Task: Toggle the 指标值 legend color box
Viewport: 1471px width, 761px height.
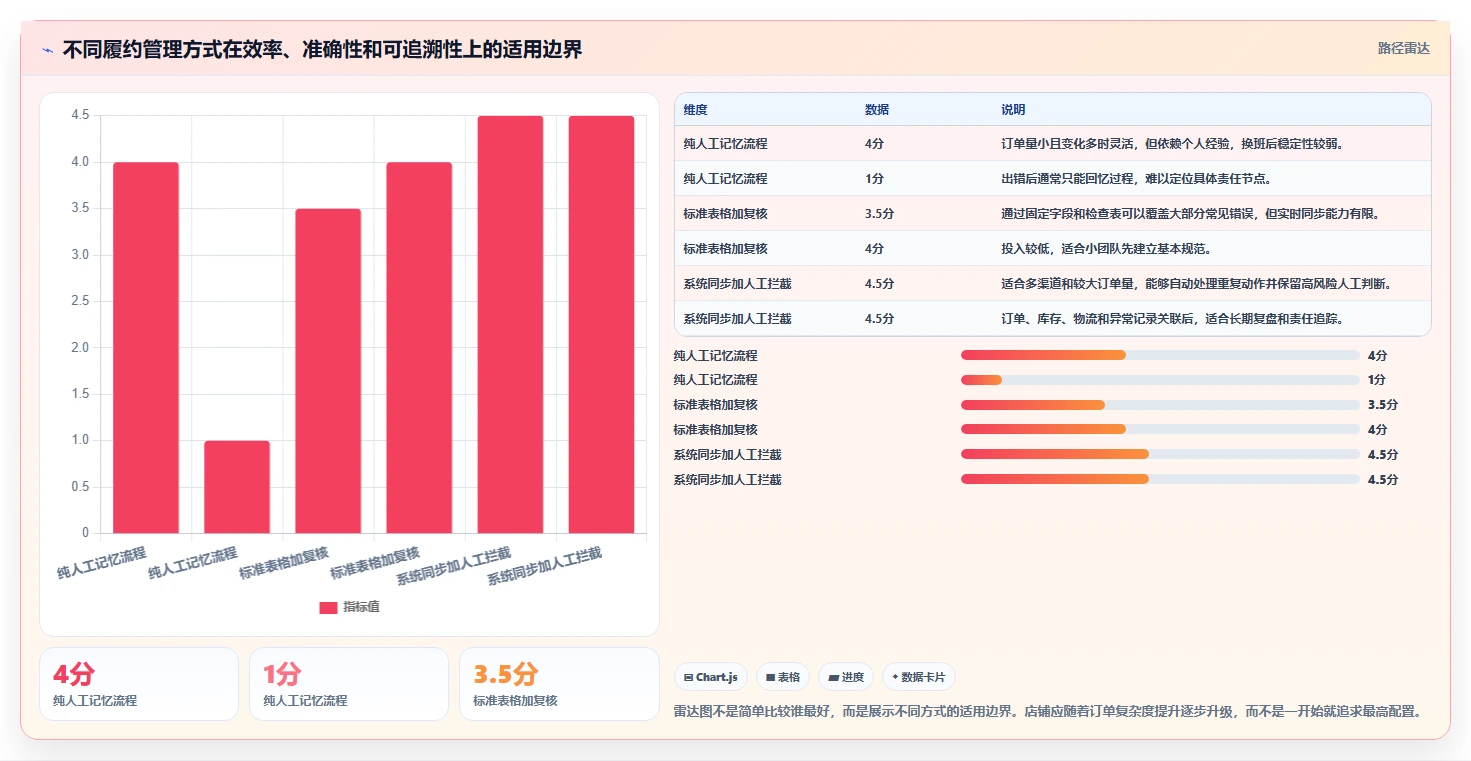Action: [328, 607]
